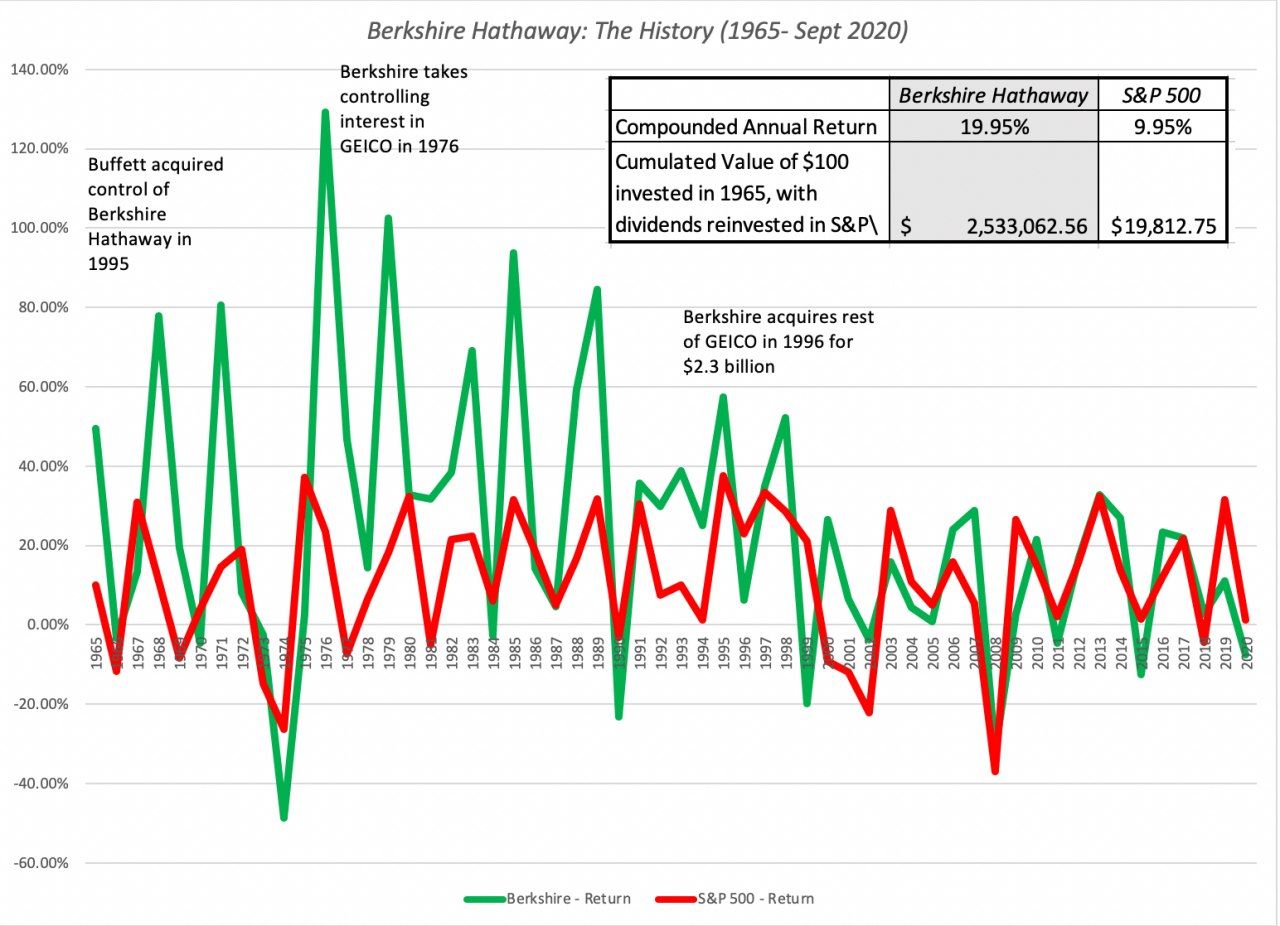Click the 120.00% y-axis label
The width and height of the screenshot is (1280, 926).
click(x=40, y=149)
